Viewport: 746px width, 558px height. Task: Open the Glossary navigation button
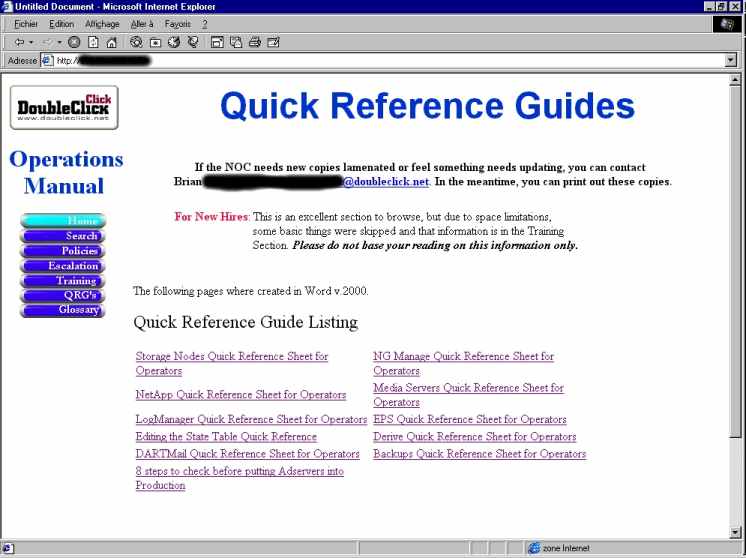63,310
